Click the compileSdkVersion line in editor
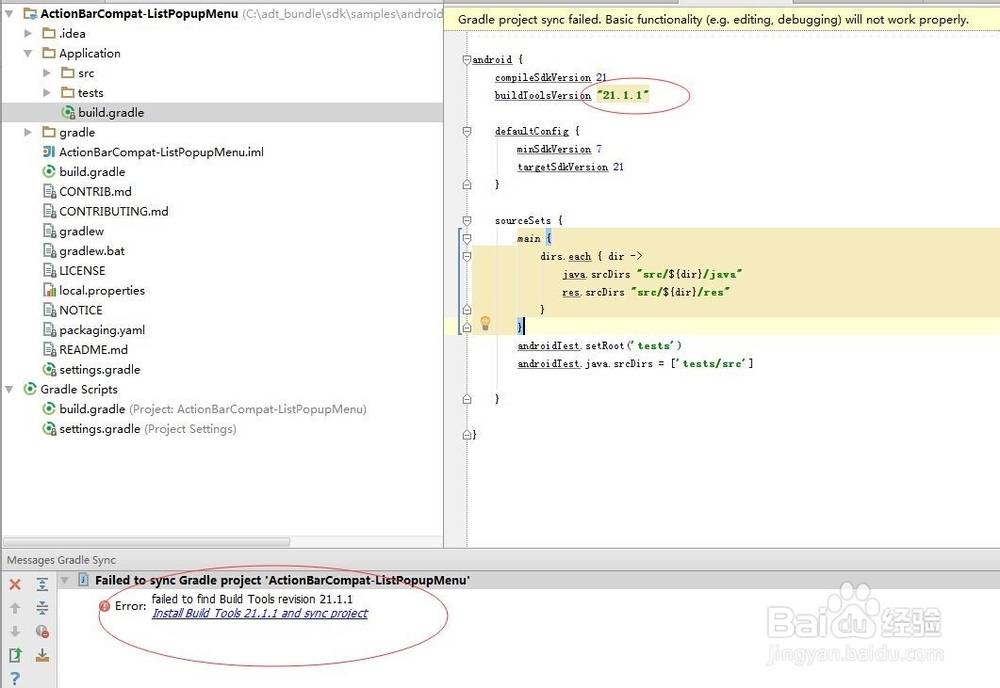Viewport: 1000px width, 688px height. pos(550,77)
